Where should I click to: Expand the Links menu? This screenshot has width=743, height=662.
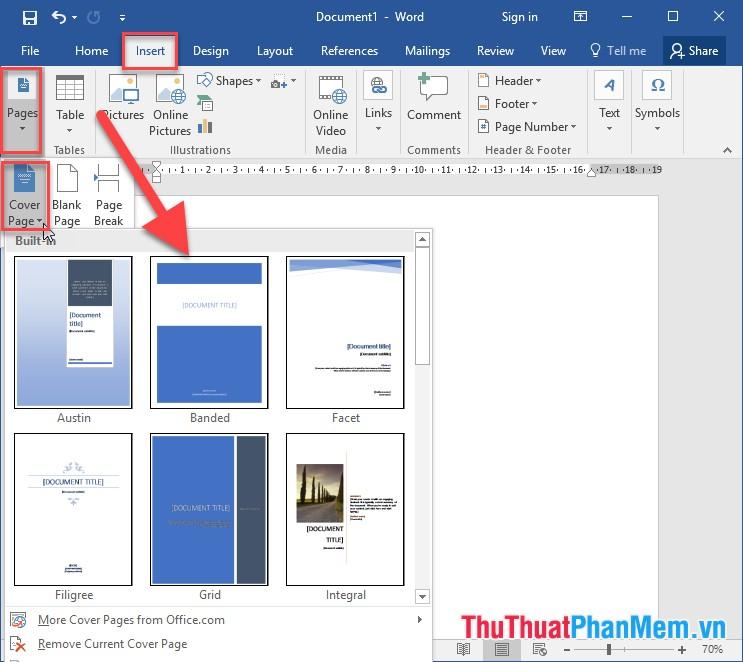point(378,102)
